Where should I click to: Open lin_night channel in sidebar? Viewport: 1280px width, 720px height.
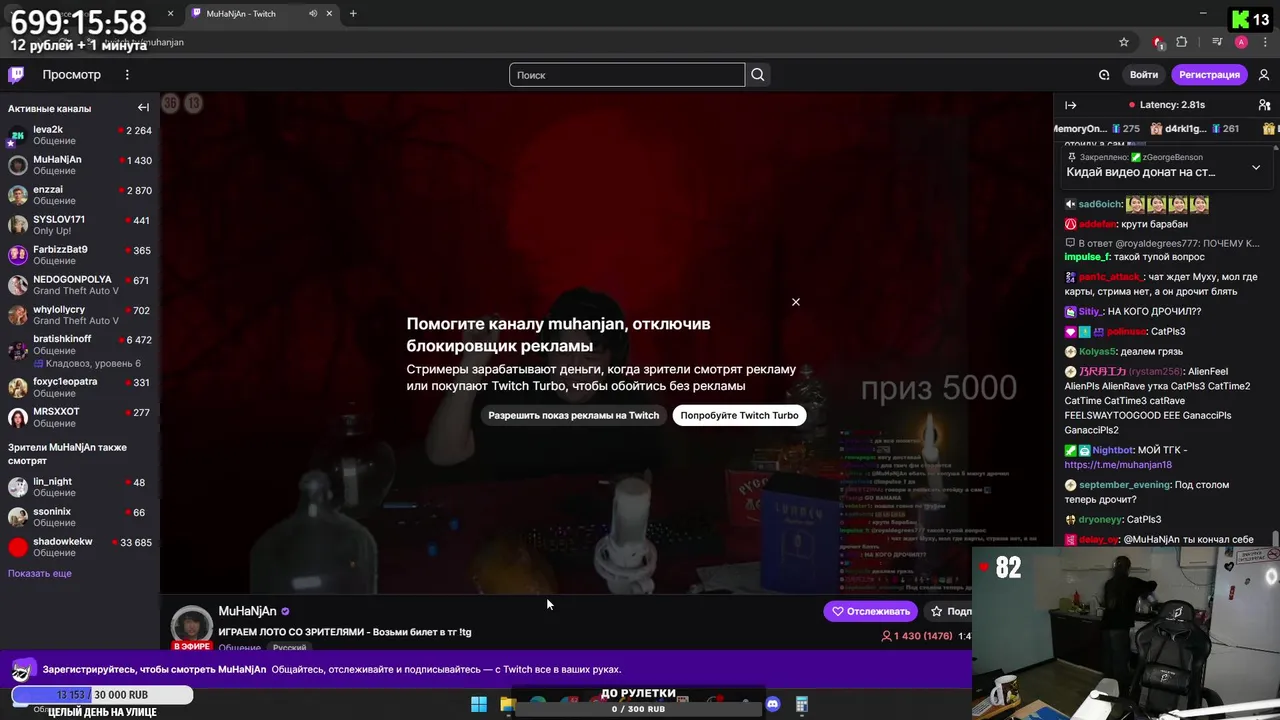pyautogui.click(x=80, y=487)
